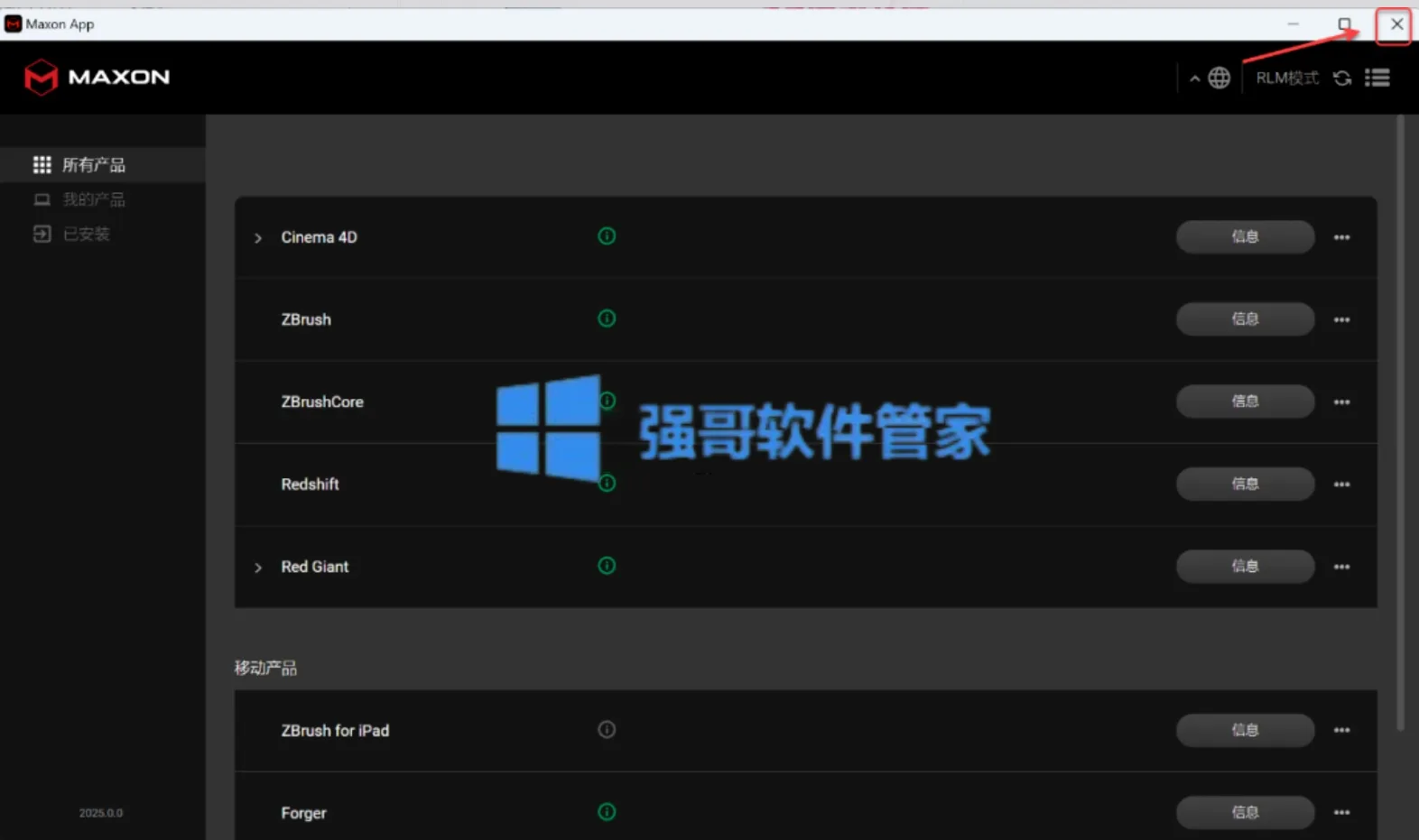Expand the Red Giant product row

(x=258, y=568)
